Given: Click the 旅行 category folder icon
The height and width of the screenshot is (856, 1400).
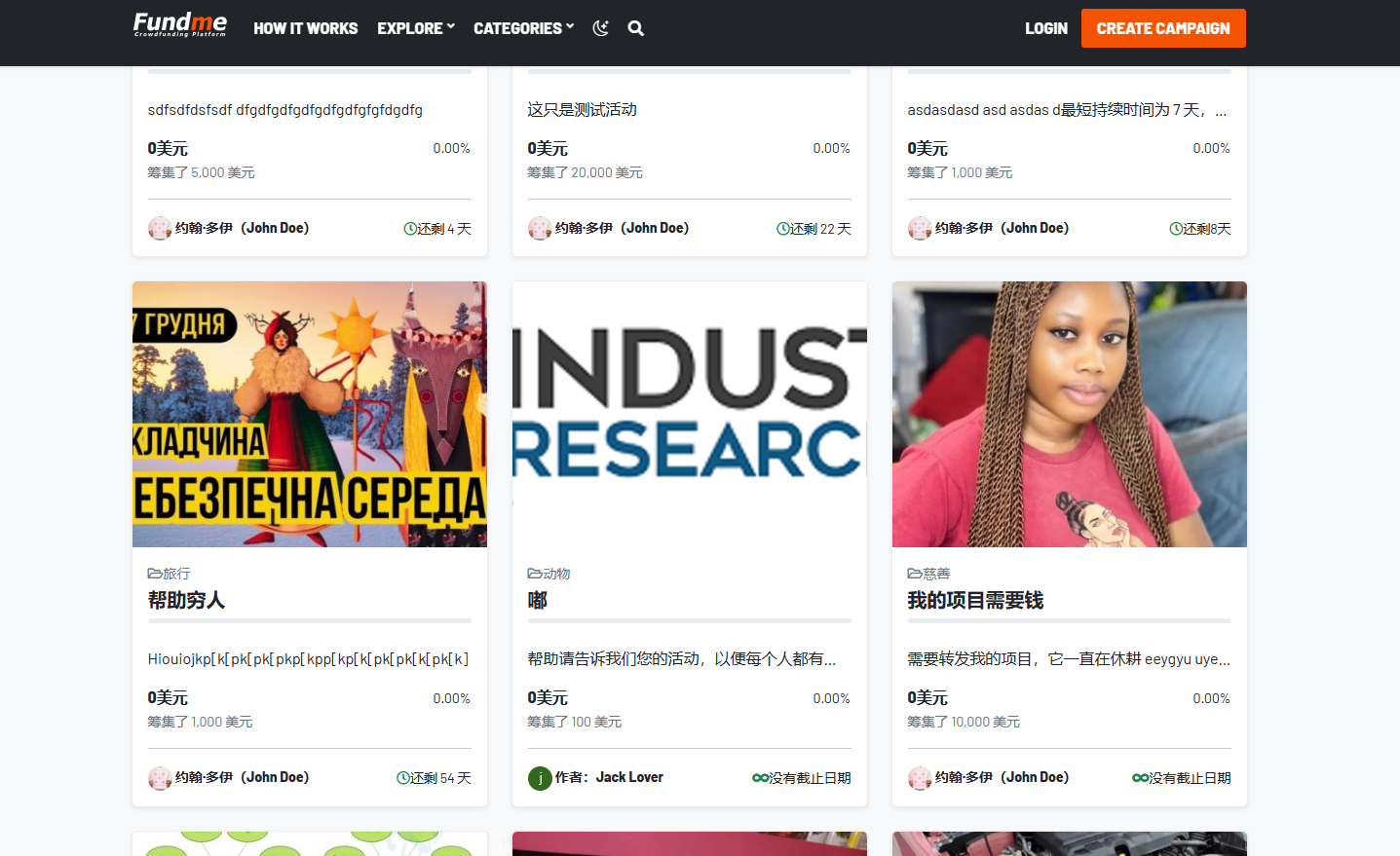Looking at the screenshot, I should coord(154,574).
